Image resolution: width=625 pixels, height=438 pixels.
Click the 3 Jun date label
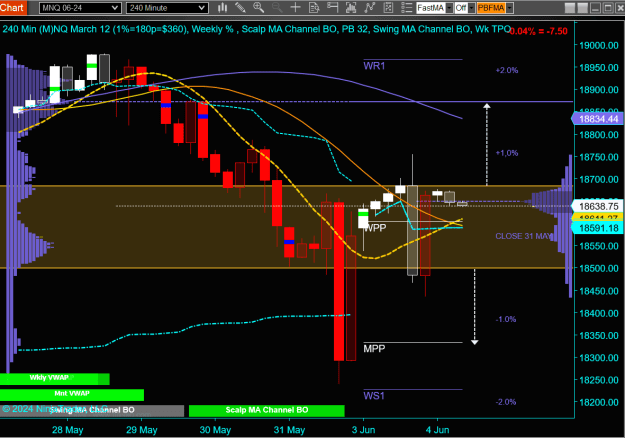pos(364,430)
